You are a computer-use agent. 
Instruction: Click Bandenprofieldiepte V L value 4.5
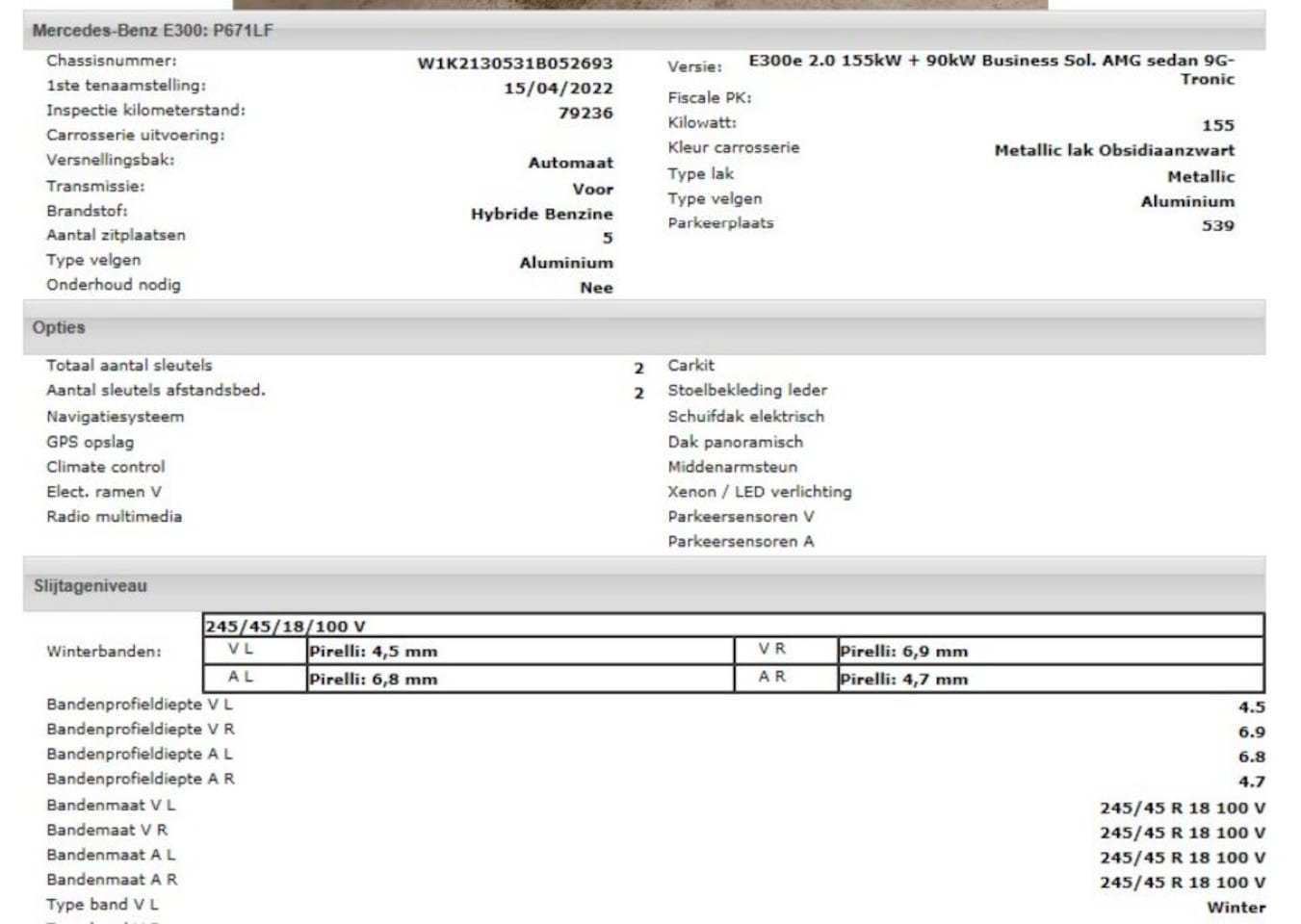(x=1251, y=706)
